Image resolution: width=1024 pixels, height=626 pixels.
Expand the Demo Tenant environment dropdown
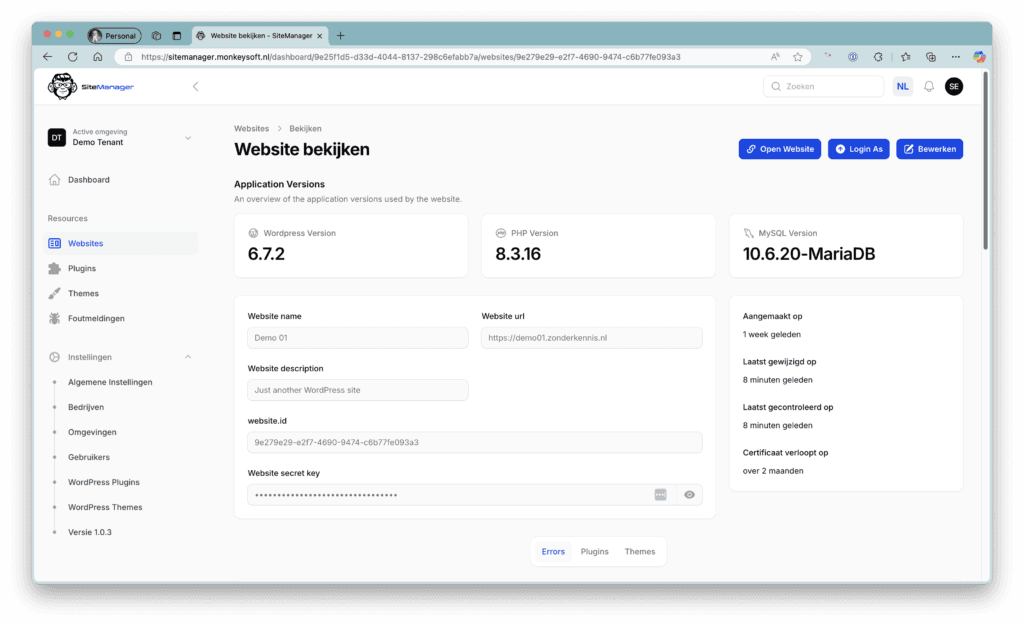click(187, 138)
